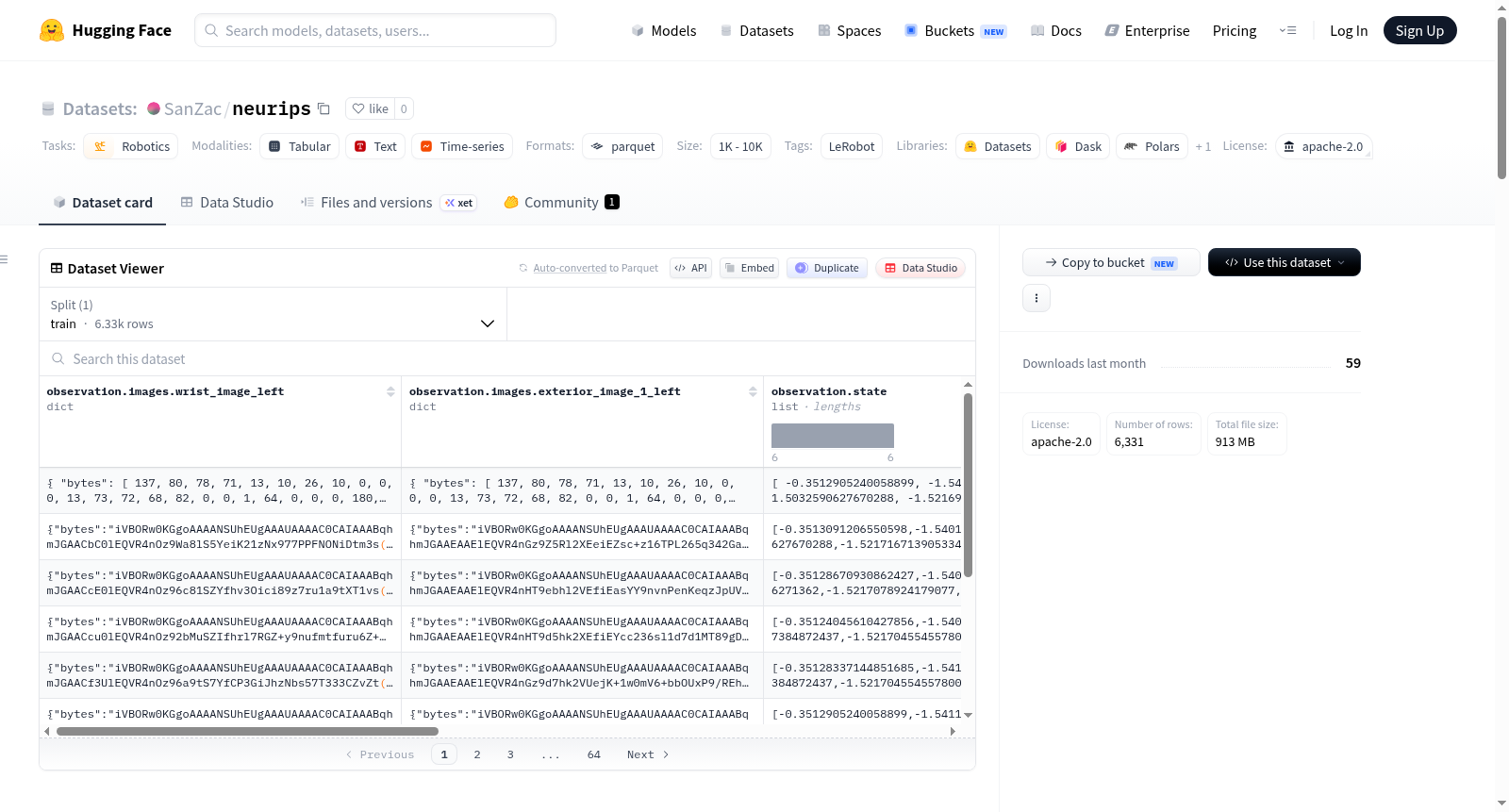1509x812 pixels.
Task: Jump to page 64
Action: [594, 754]
